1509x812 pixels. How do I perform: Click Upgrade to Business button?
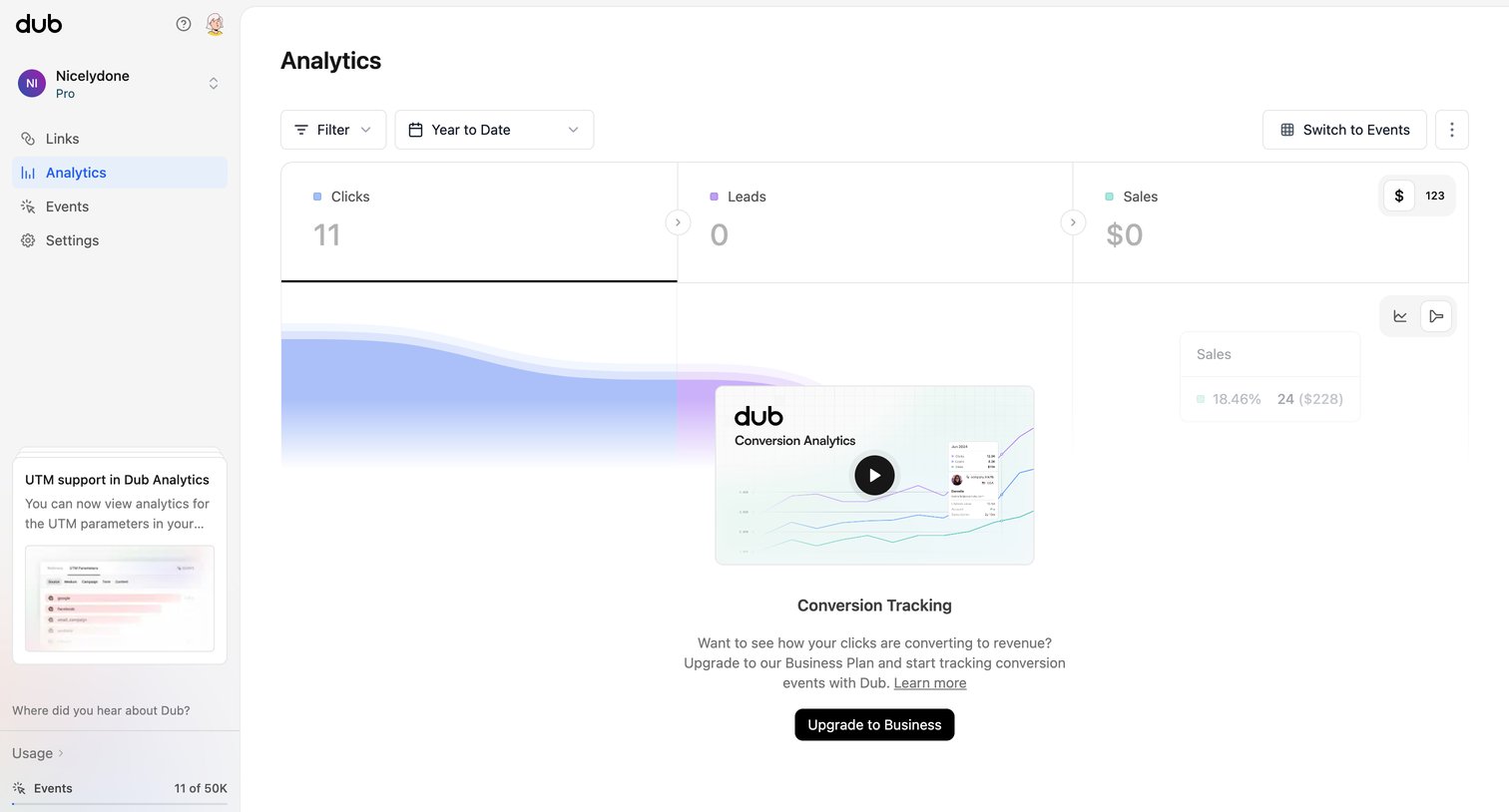874,725
